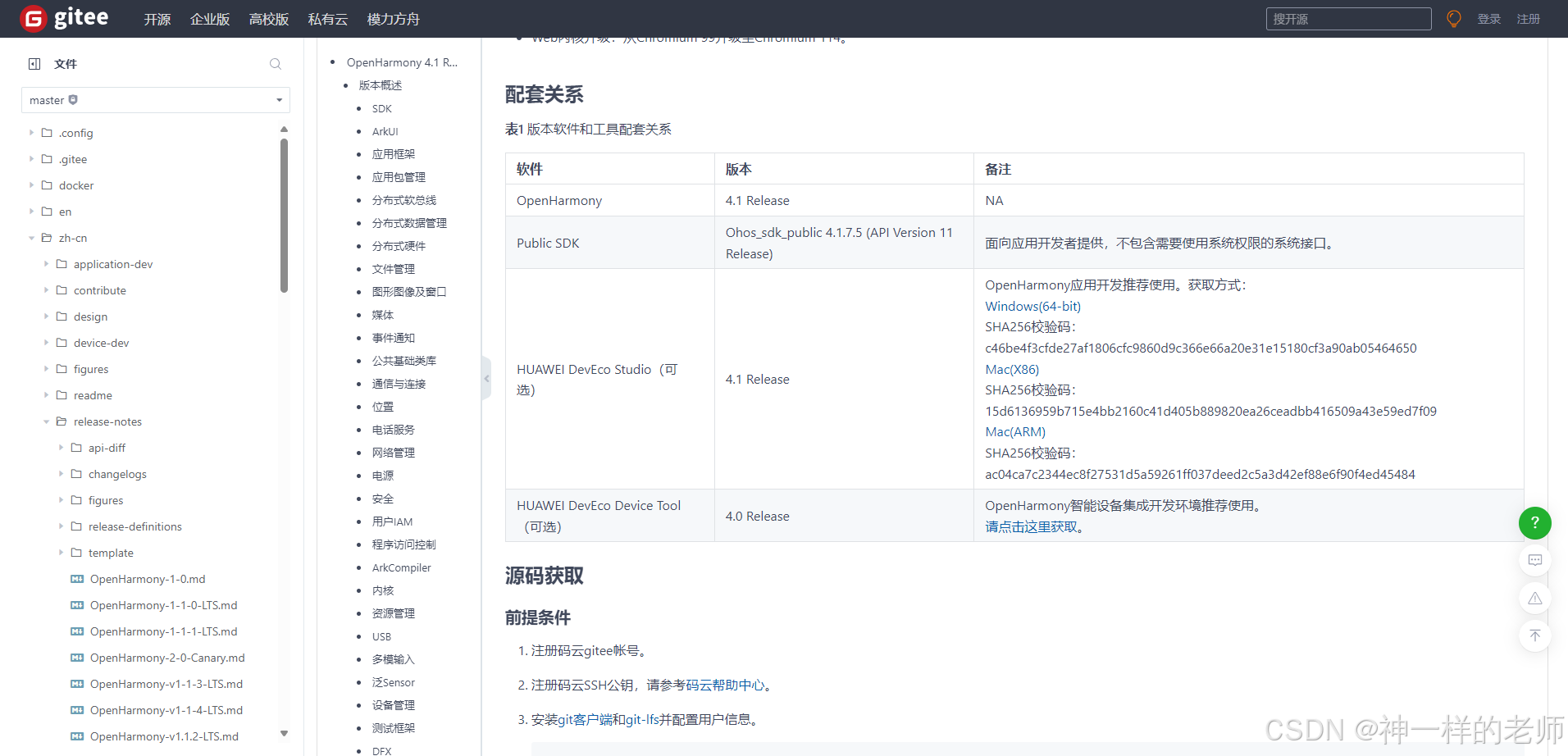Select the contribute folder

coord(100,290)
